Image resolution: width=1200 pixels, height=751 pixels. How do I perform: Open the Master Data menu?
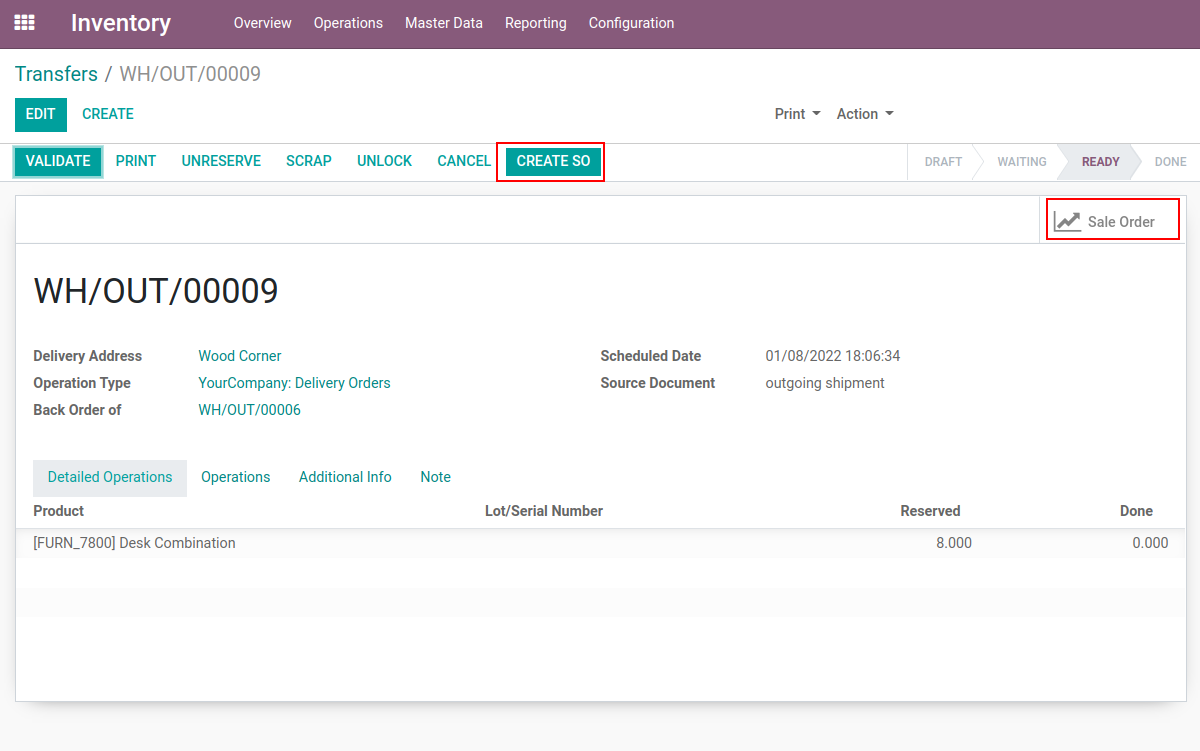pyautogui.click(x=443, y=23)
